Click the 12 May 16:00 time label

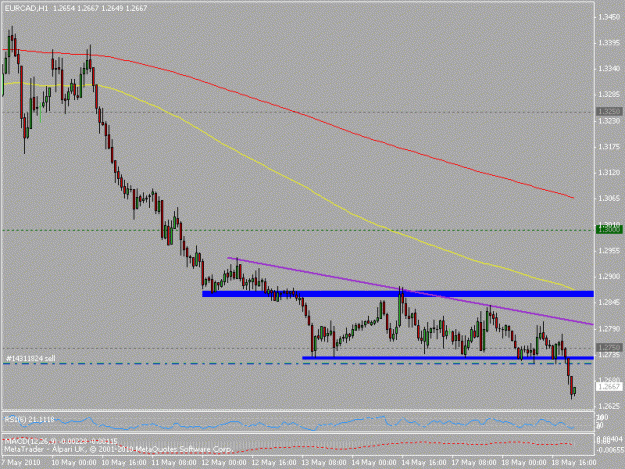(x=275, y=463)
